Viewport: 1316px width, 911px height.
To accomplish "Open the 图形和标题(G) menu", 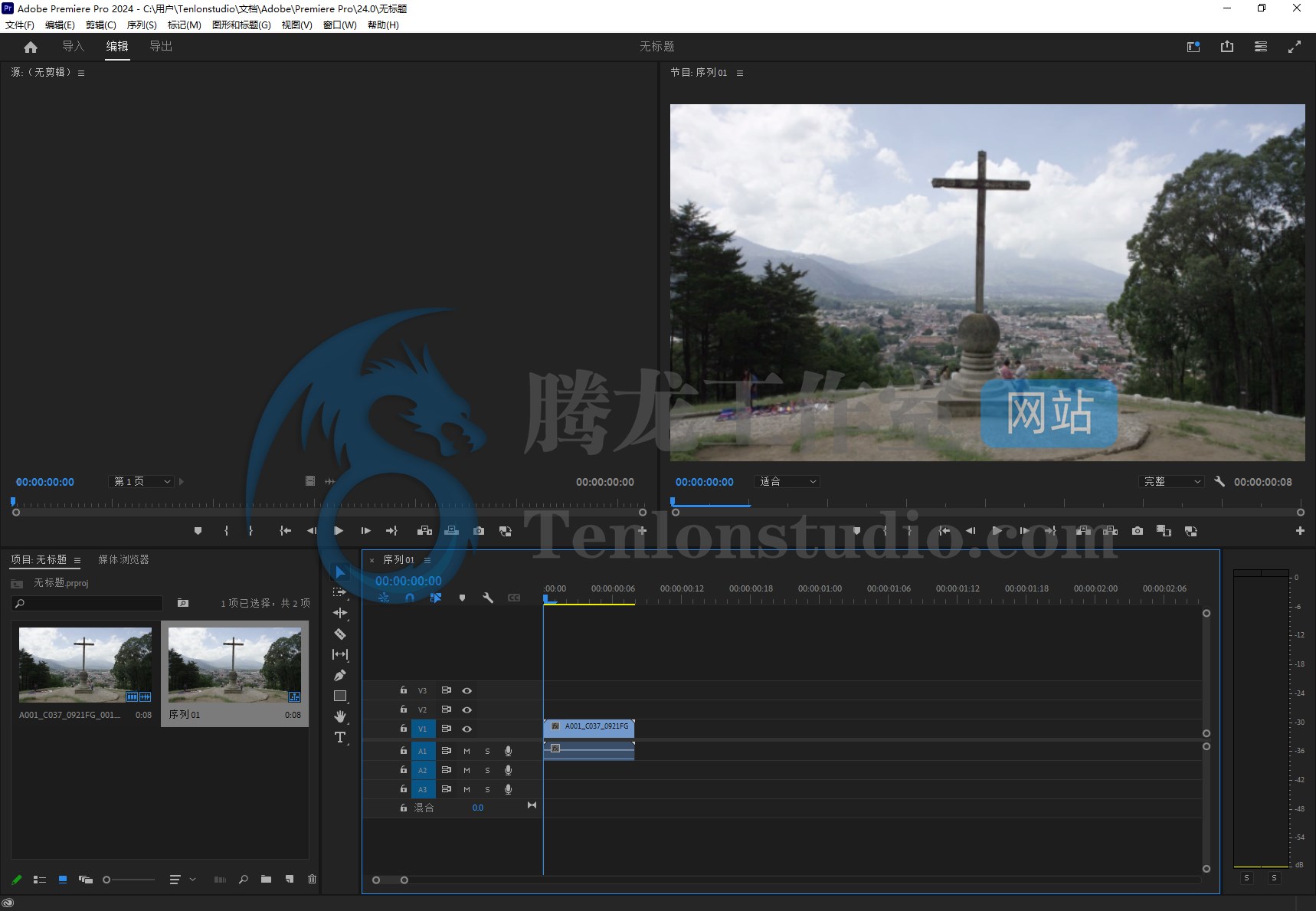I will pos(241,25).
